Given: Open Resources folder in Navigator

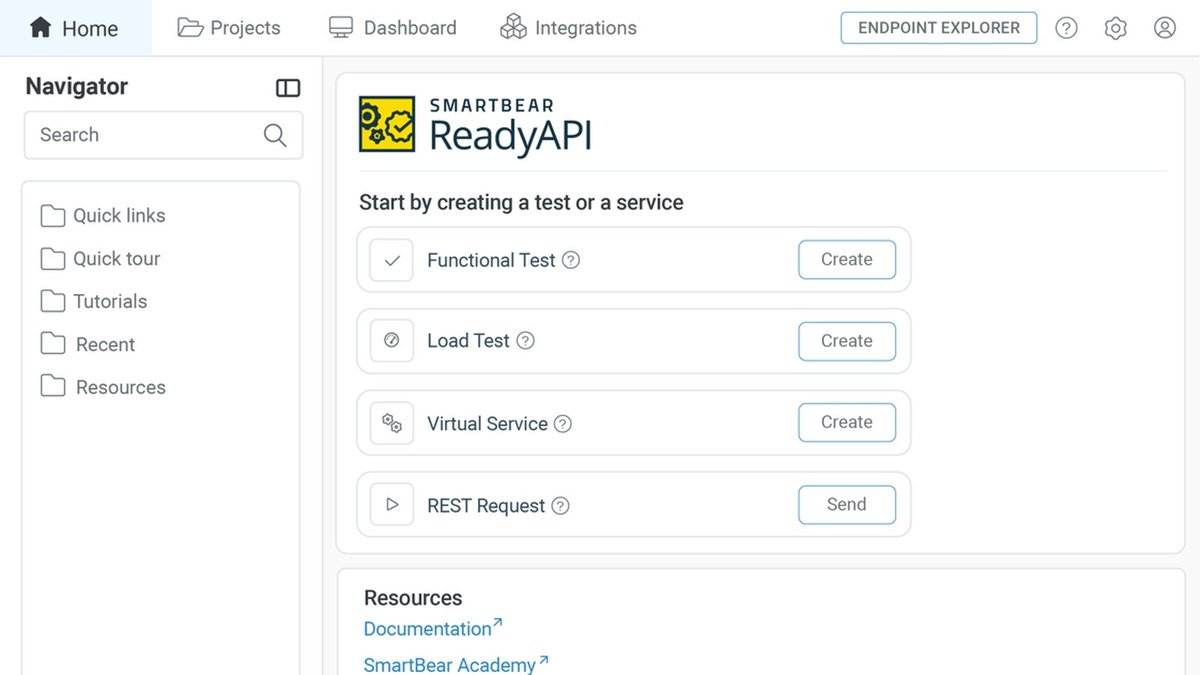Looking at the screenshot, I should point(103,388).
